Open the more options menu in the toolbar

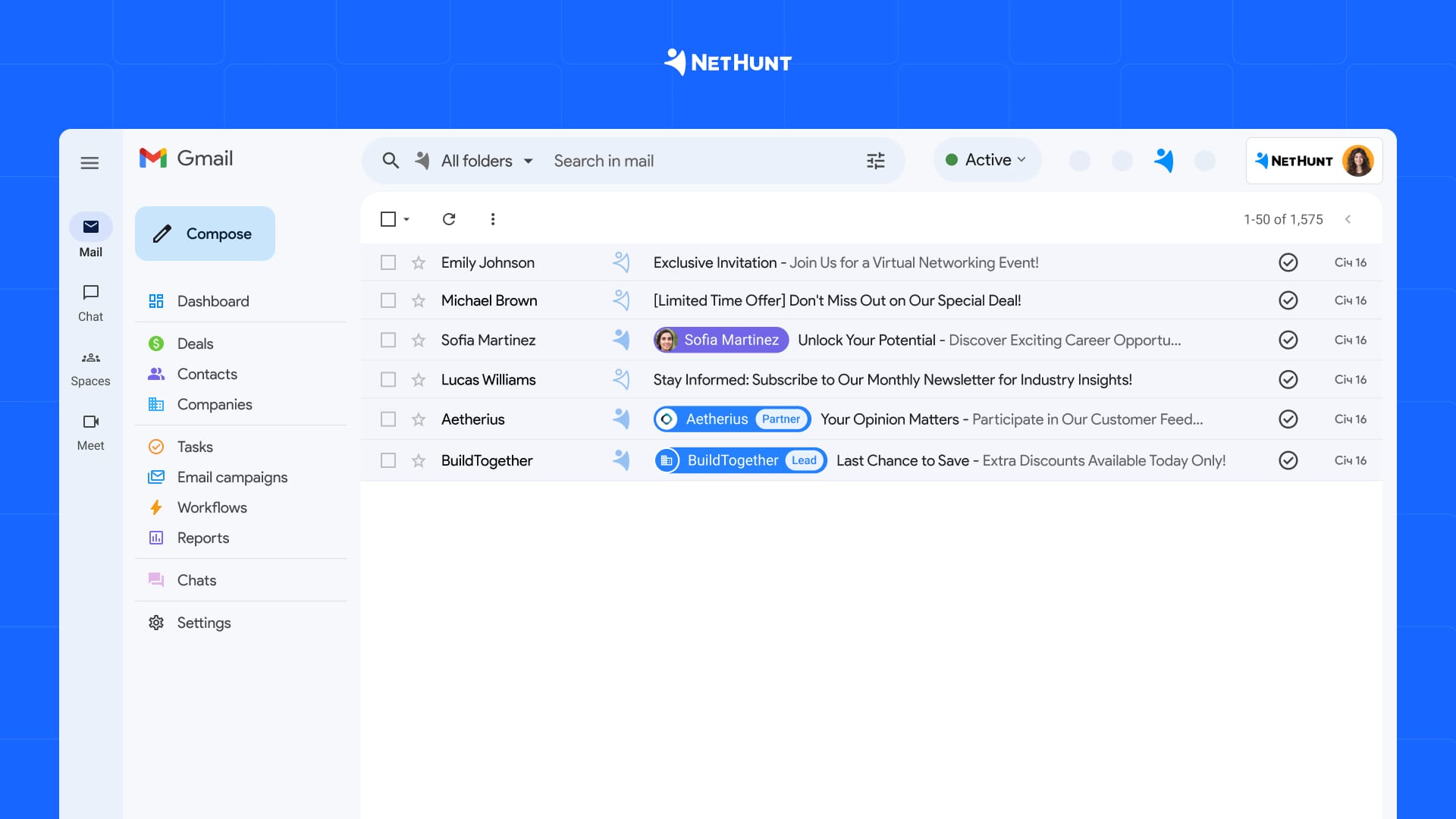click(493, 218)
